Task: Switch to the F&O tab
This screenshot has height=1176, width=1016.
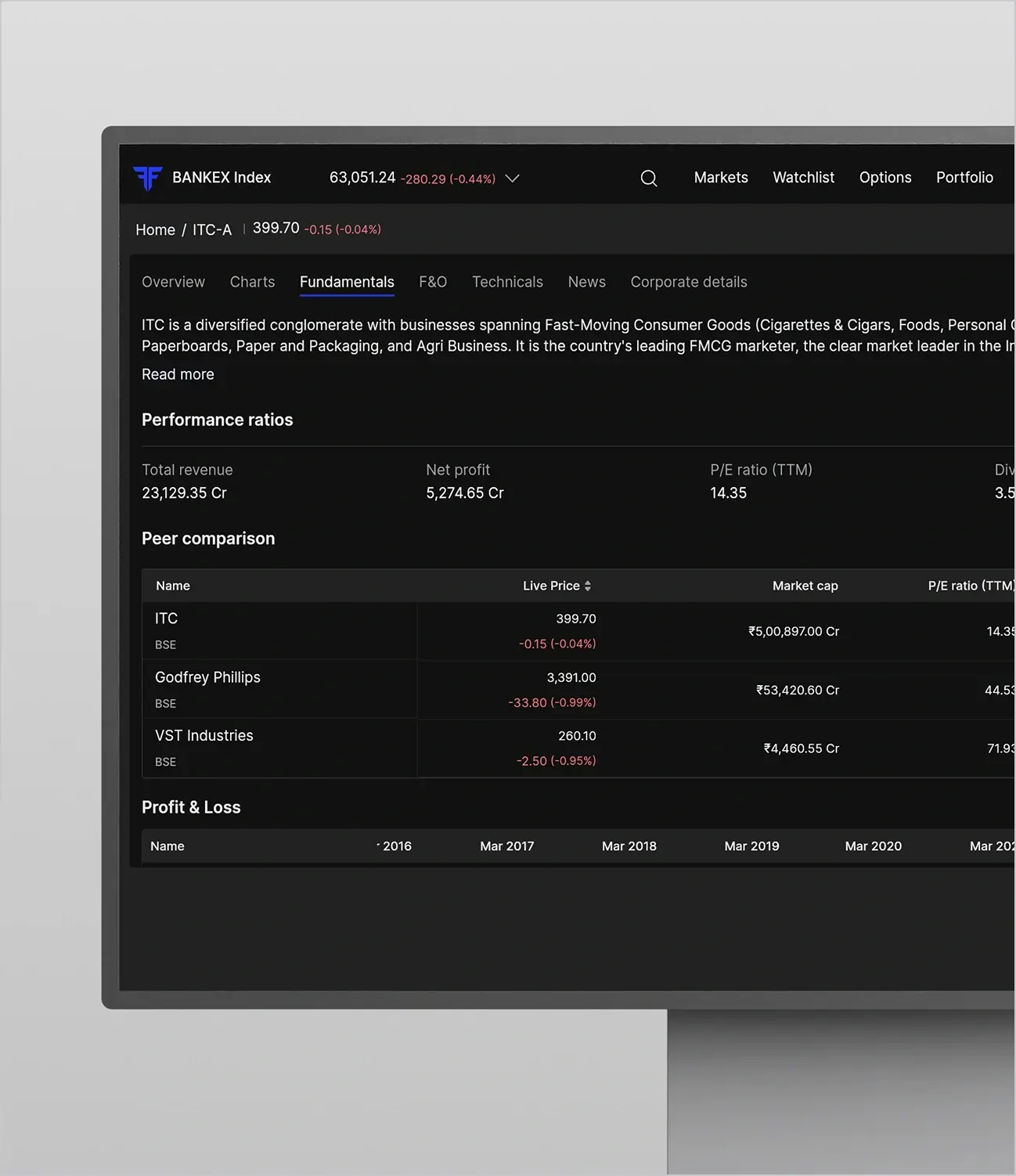Action: 433,282
